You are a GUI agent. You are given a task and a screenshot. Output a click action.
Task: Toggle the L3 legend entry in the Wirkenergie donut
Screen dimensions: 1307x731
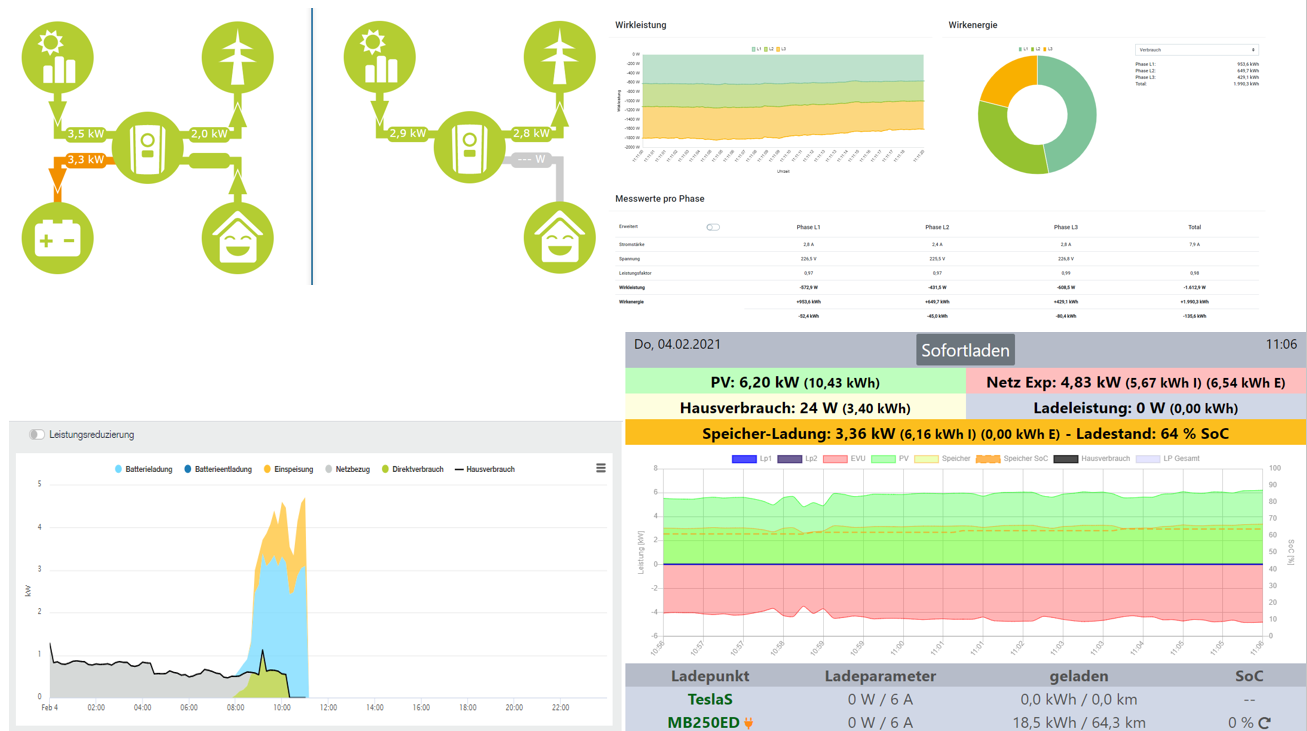(1048, 49)
